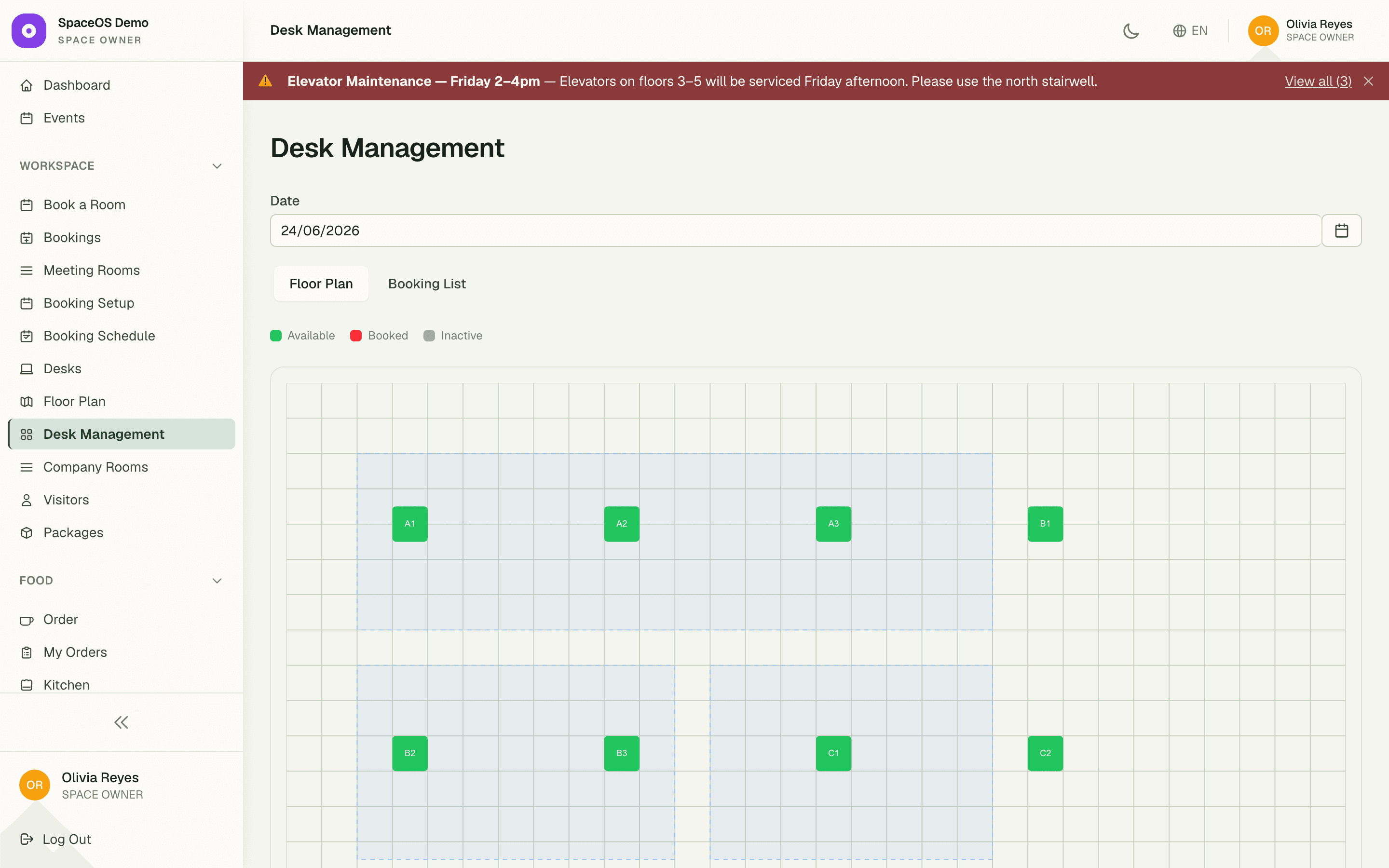
Task: Open Events calendar icon in sidebar
Action: (x=27, y=118)
